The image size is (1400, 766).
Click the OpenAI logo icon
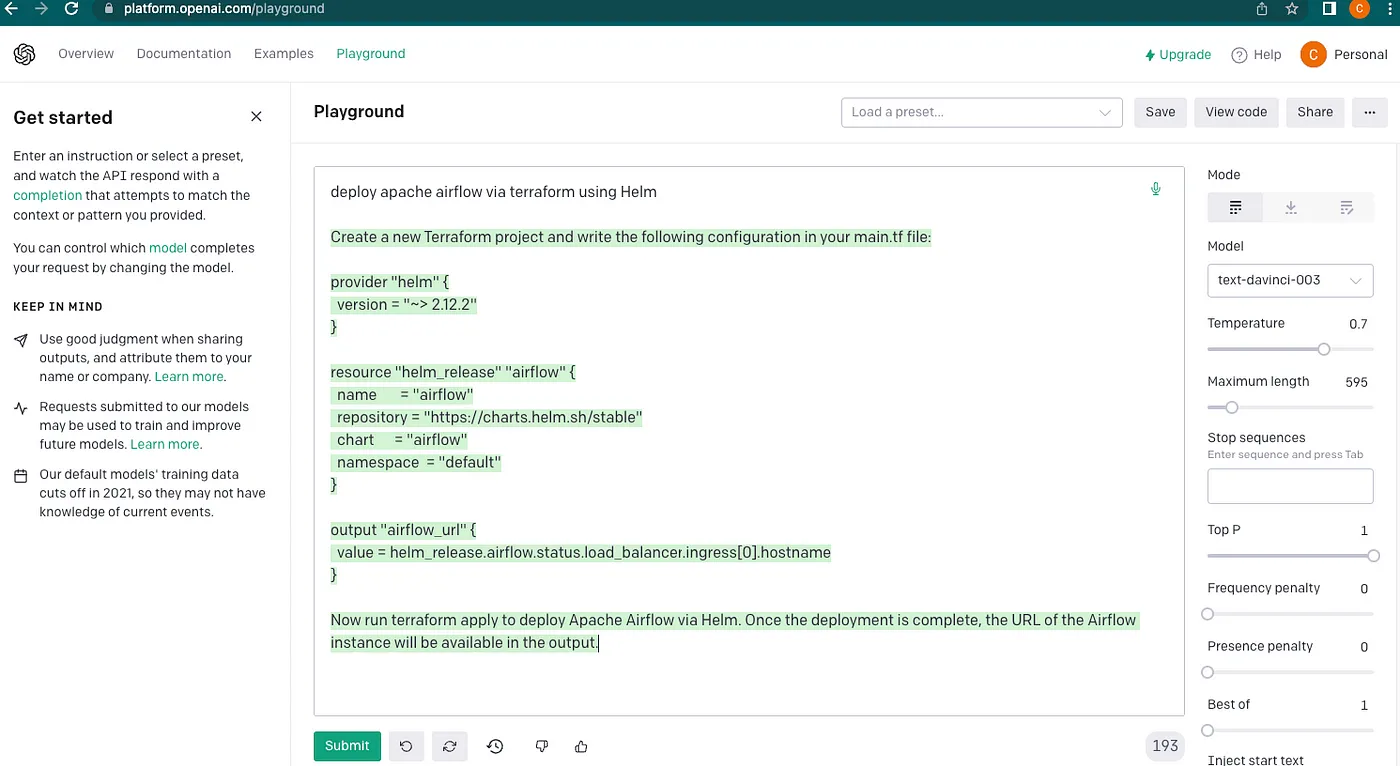(x=25, y=54)
